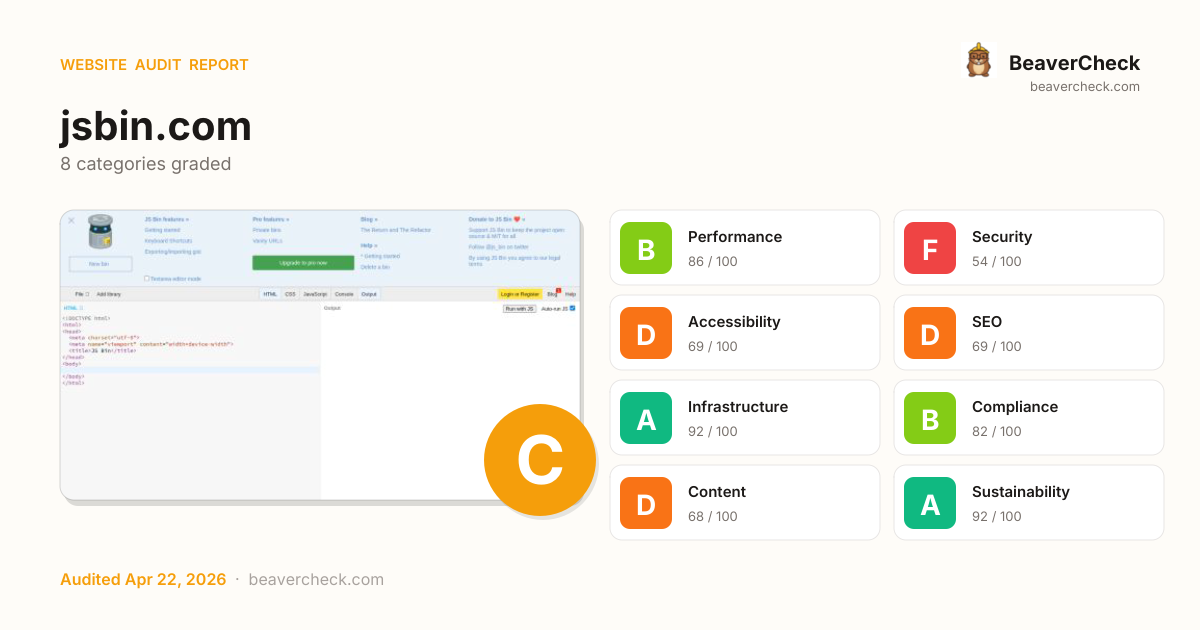Image resolution: width=1200 pixels, height=630 pixels.
Task: Open the Add library dropdown
Action: pyautogui.click(x=108, y=294)
